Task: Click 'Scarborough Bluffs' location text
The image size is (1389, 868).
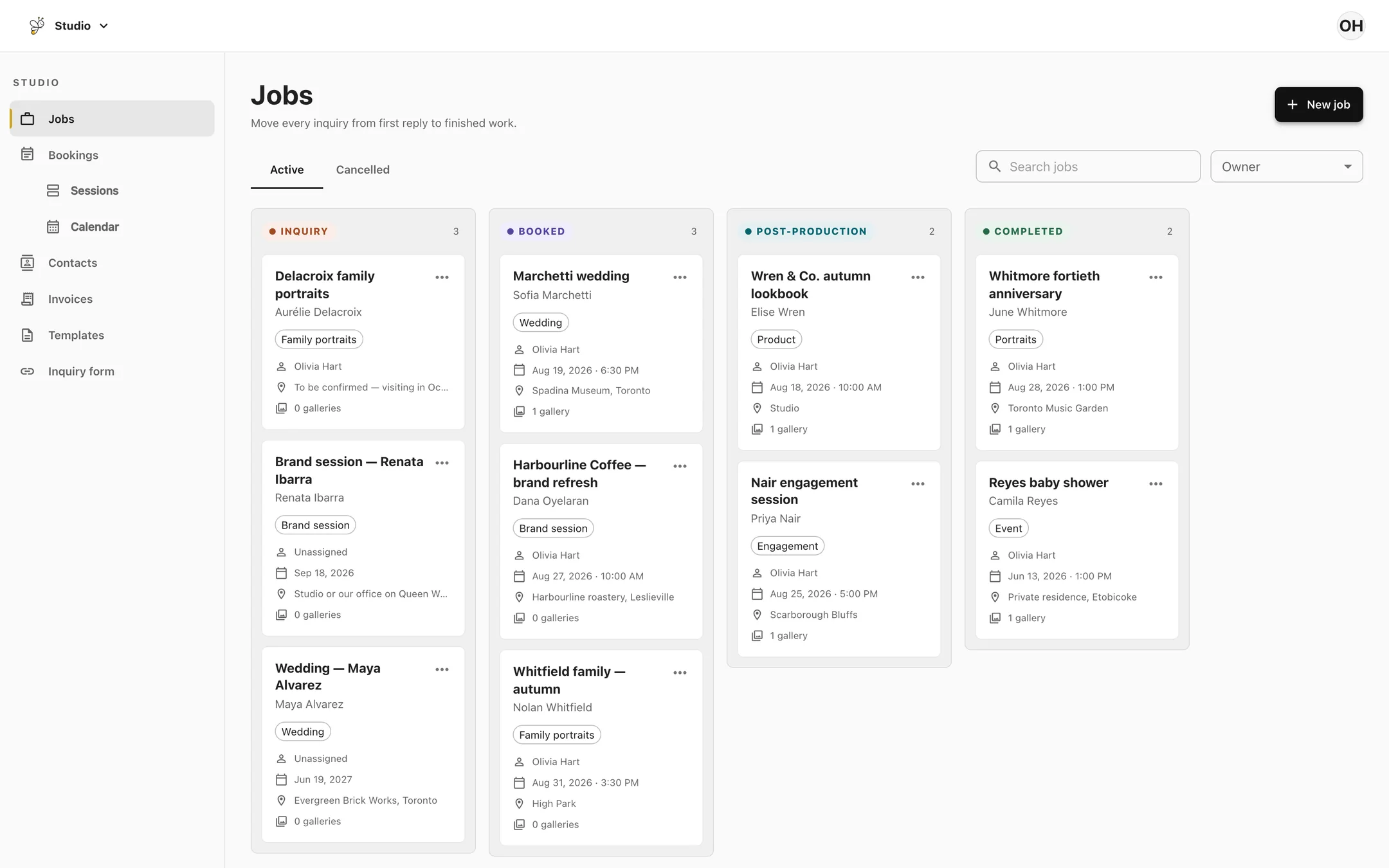Action: click(x=813, y=615)
